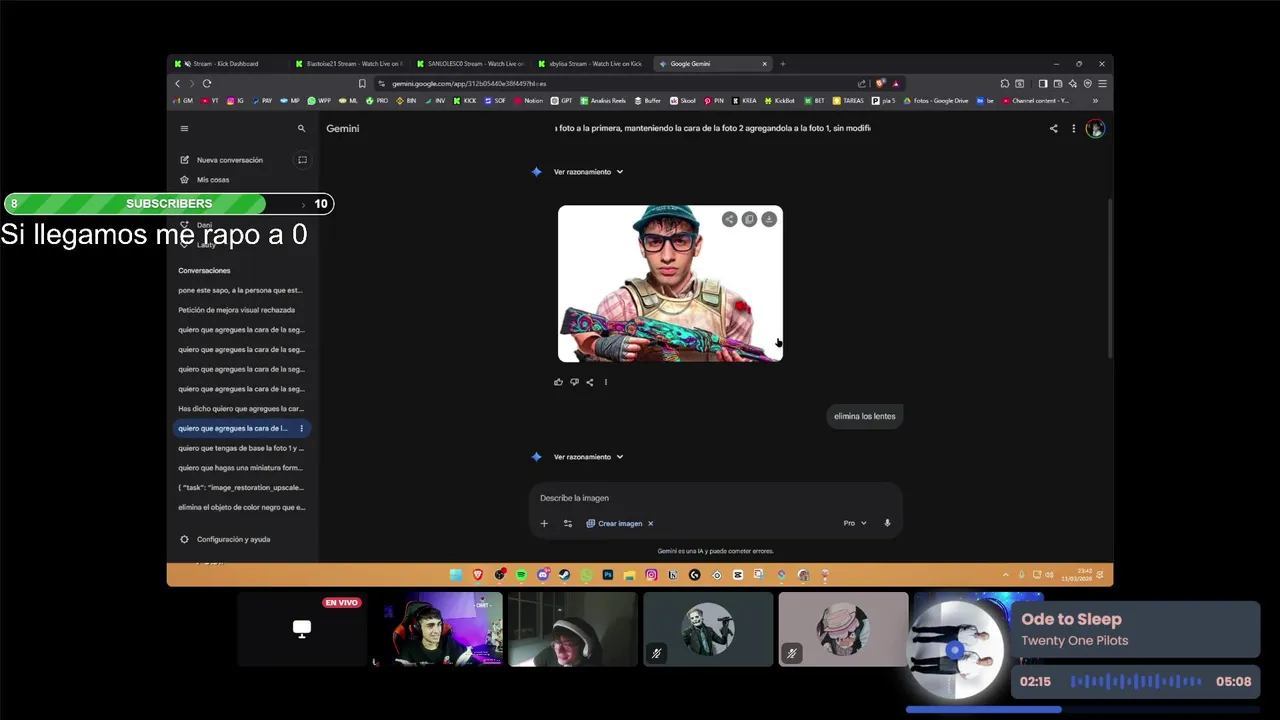Download the generated image with the download icon
This screenshot has height=720, width=1280.
coord(769,219)
